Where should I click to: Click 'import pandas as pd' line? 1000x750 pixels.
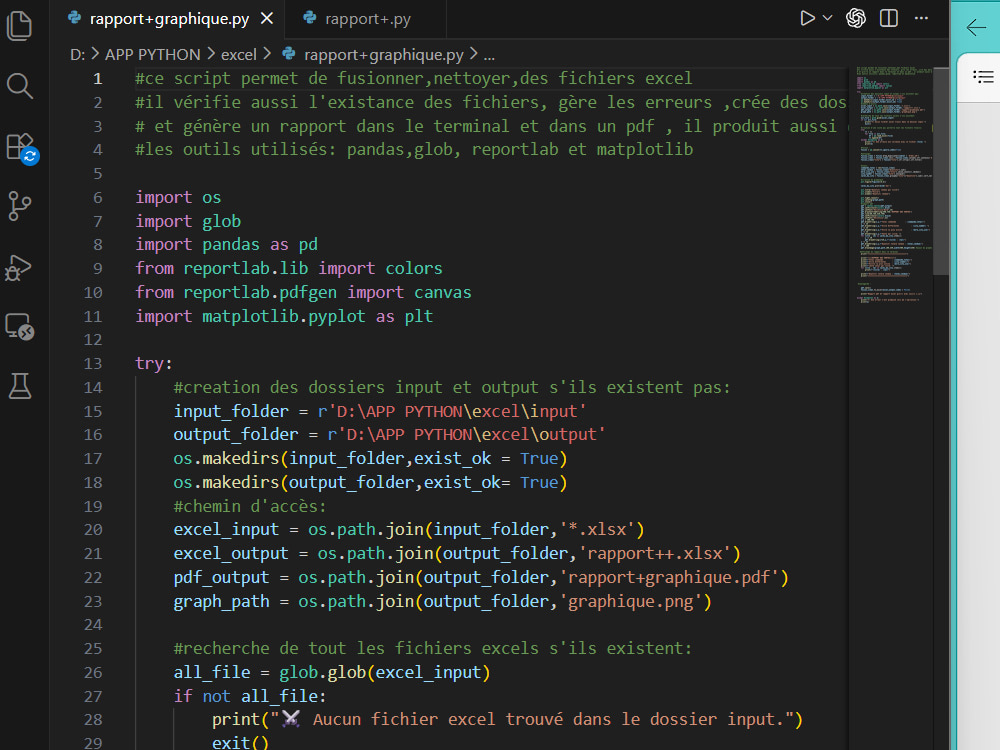tap(226, 245)
